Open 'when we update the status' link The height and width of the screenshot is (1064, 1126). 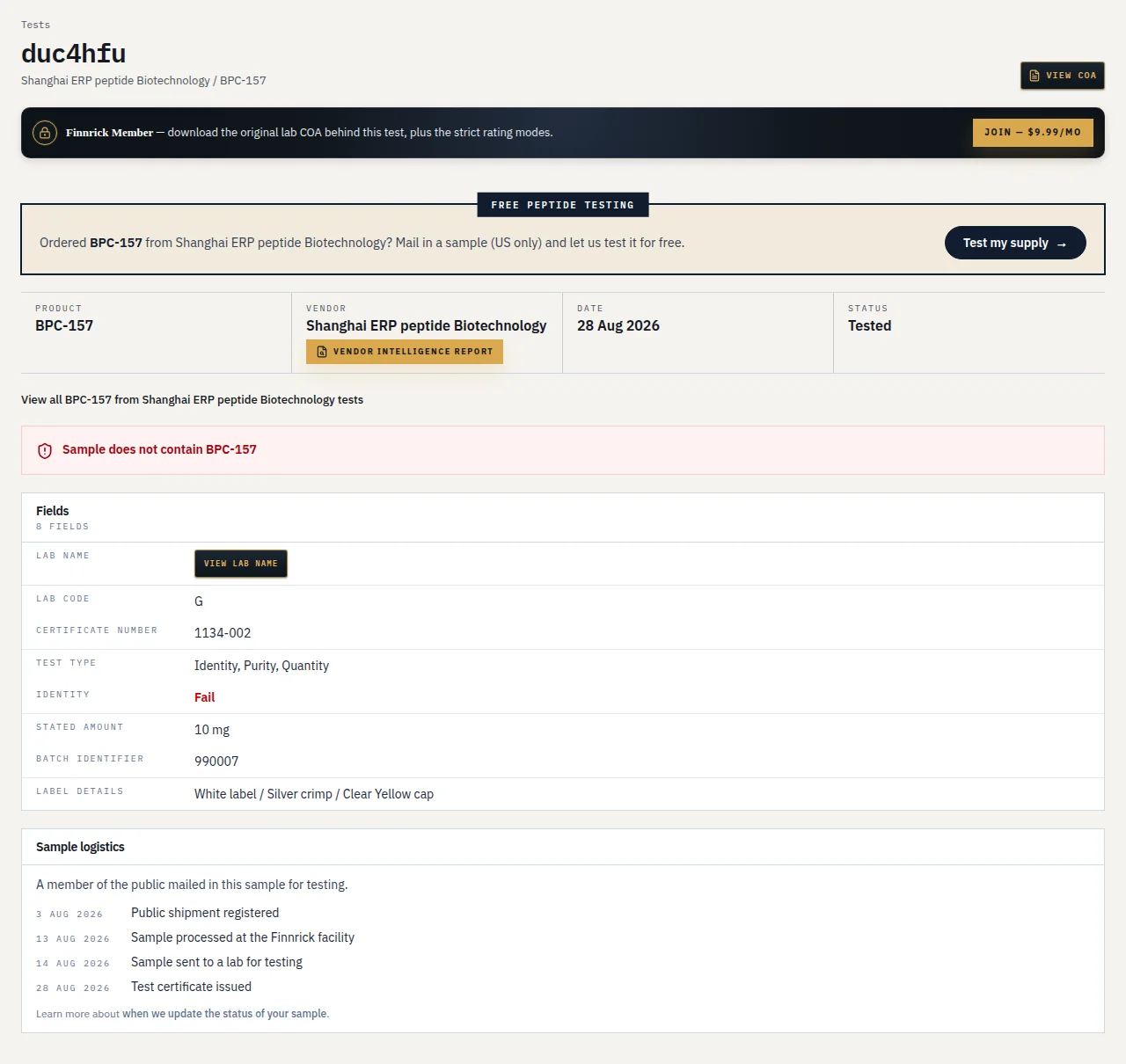224,1014
